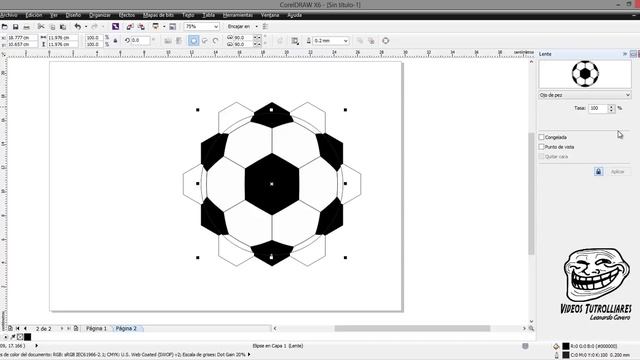Cut the selection with the scissors icon
This screenshot has height=360, width=640.
click(x=41, y=27)
